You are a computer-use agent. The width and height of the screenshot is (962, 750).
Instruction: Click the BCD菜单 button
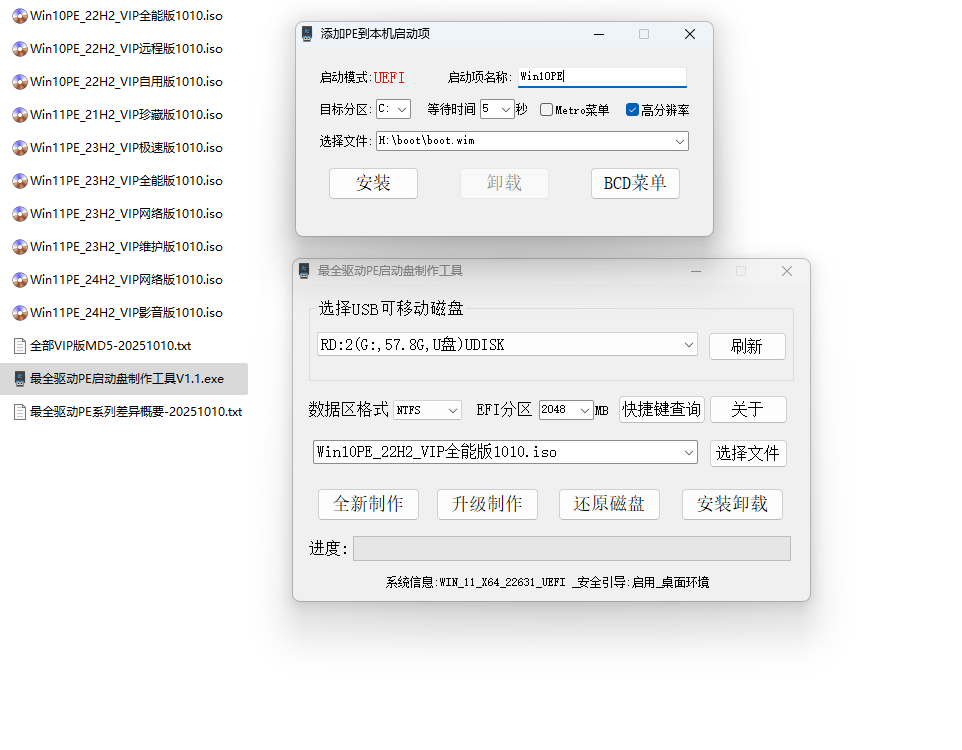click(x=635, y=183)
